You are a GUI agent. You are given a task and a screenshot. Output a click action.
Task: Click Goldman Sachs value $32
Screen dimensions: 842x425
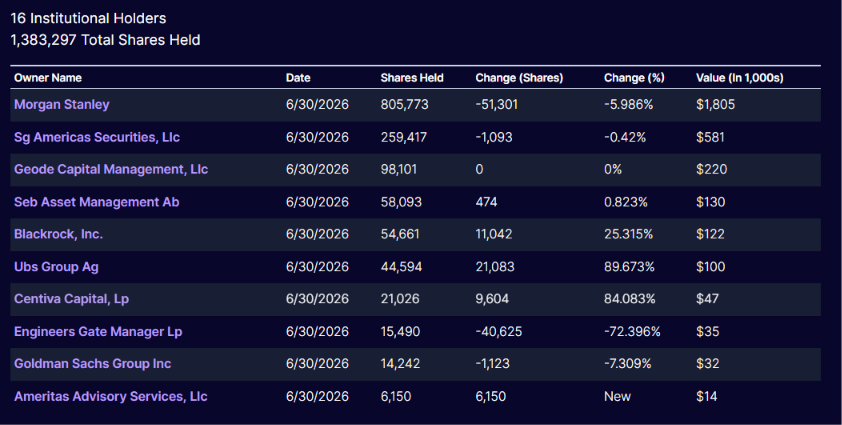click(x=707, y=364)
